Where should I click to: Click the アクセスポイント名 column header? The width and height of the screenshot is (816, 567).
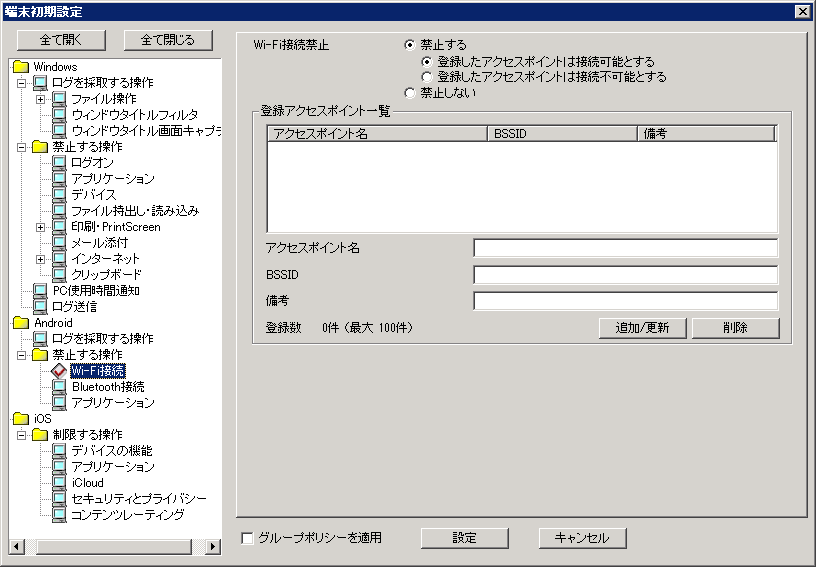(377, 134)
